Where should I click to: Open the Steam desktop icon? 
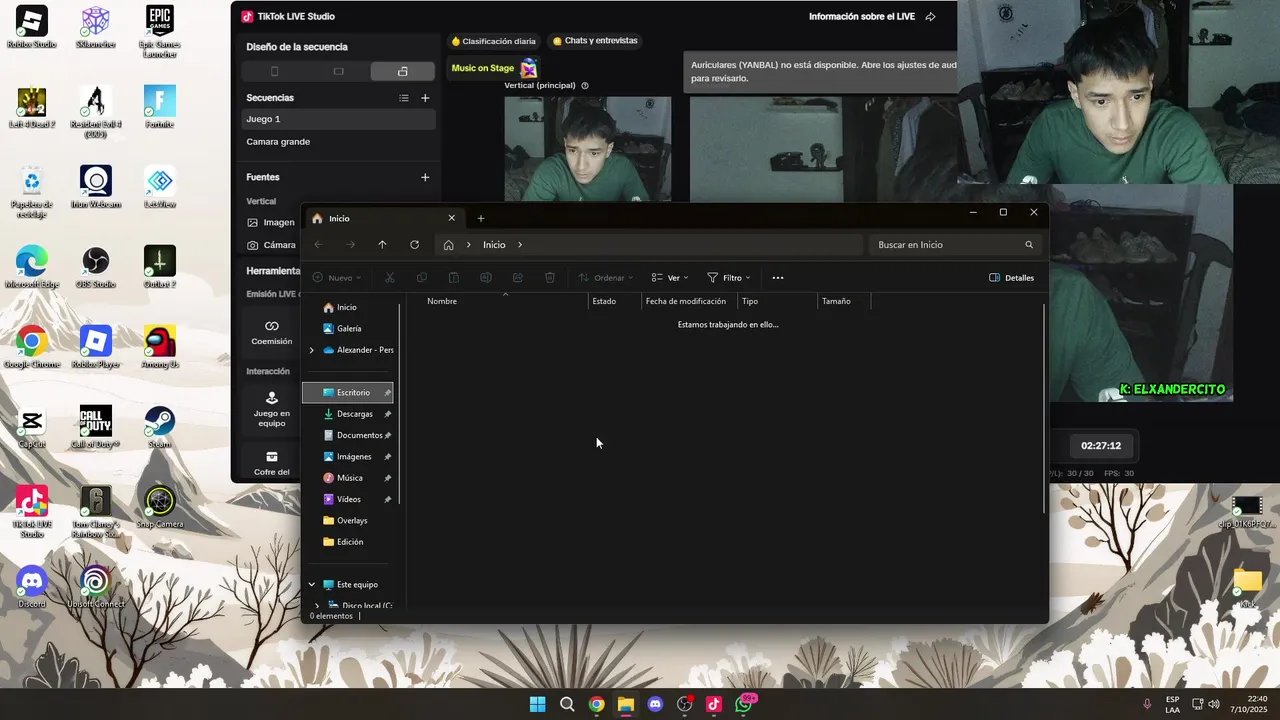(x=160, y=428)
